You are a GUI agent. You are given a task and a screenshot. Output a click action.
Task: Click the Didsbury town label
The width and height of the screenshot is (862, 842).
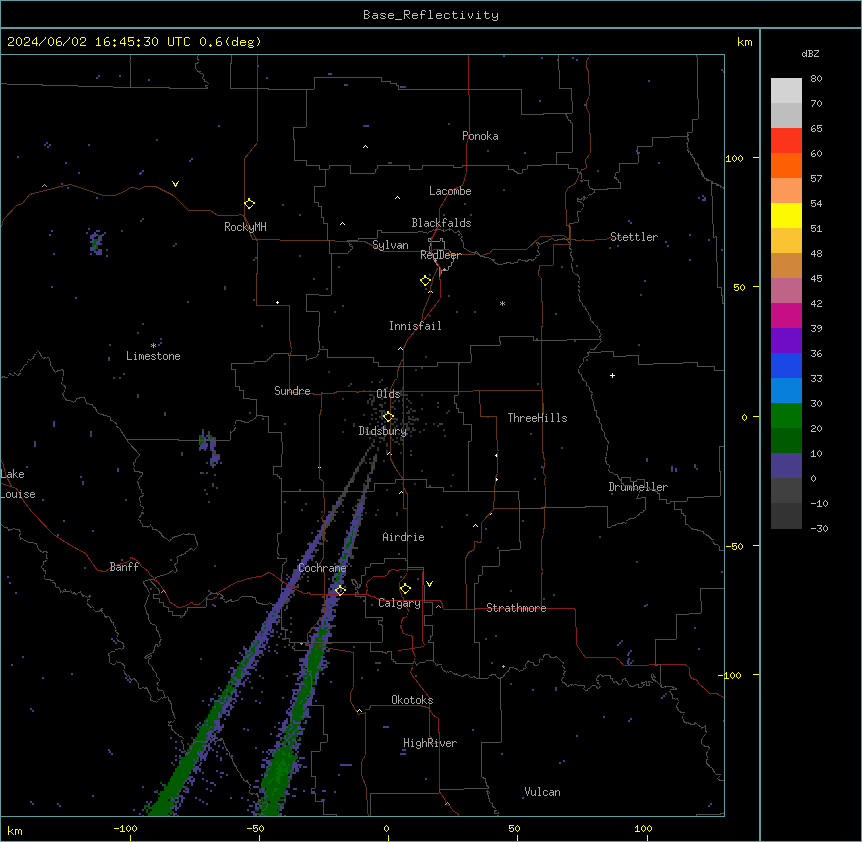tap(383, 431)
